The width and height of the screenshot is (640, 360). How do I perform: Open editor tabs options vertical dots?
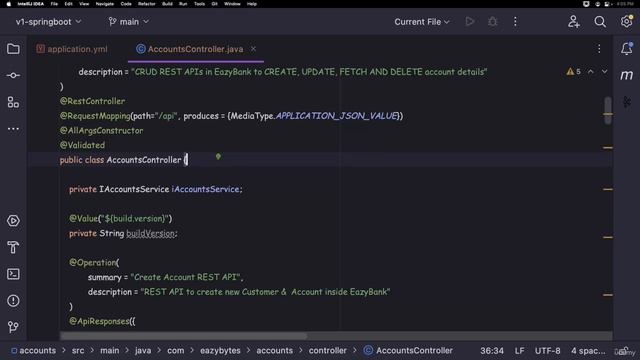(599, 49)
